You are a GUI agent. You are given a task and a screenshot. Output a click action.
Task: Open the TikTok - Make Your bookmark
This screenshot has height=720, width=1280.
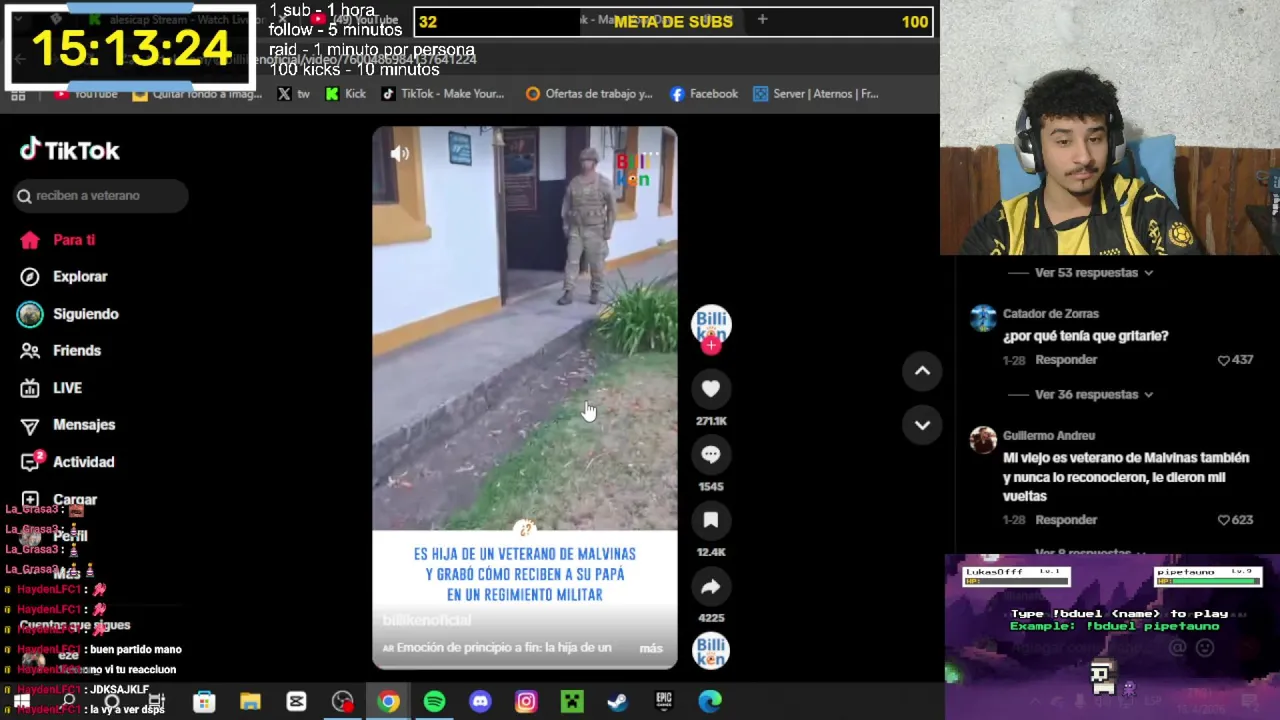[x=442, y=94]
